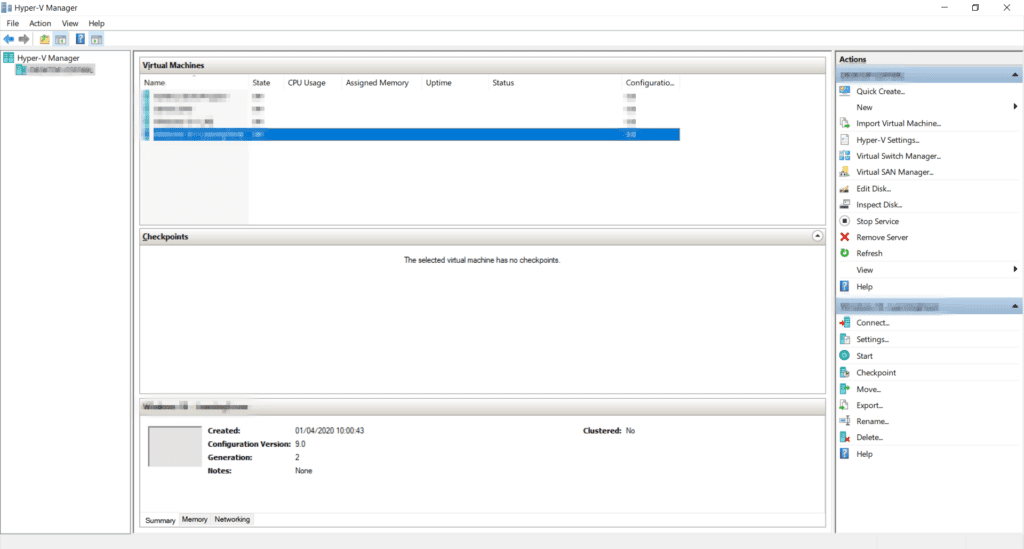Screen dimensions: 1024x549
Task: Click the green Refresh icon
Action: (x=844, y=253)
